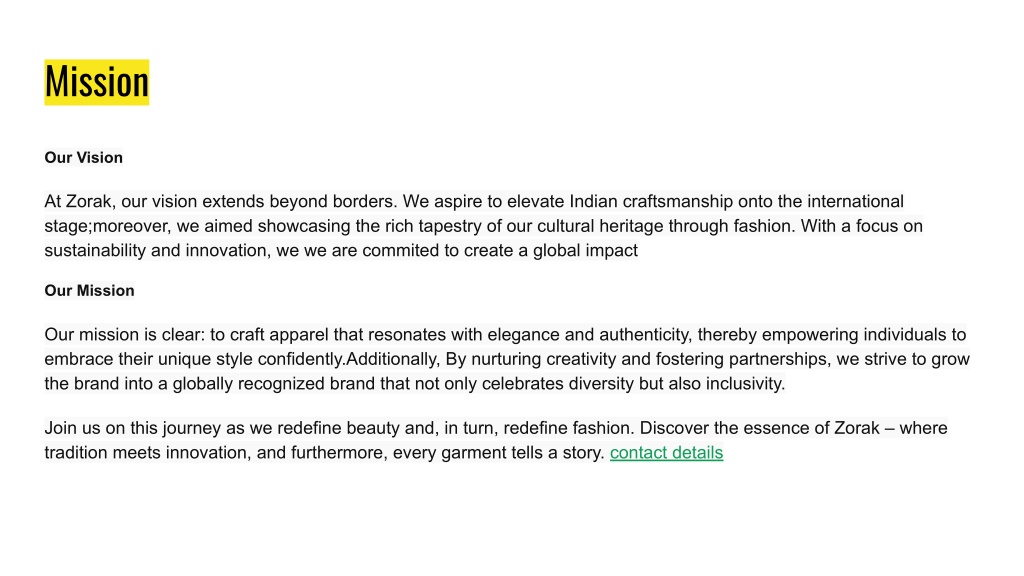
Task: Select the Our Vision subheading
Action: pos(84,157)
